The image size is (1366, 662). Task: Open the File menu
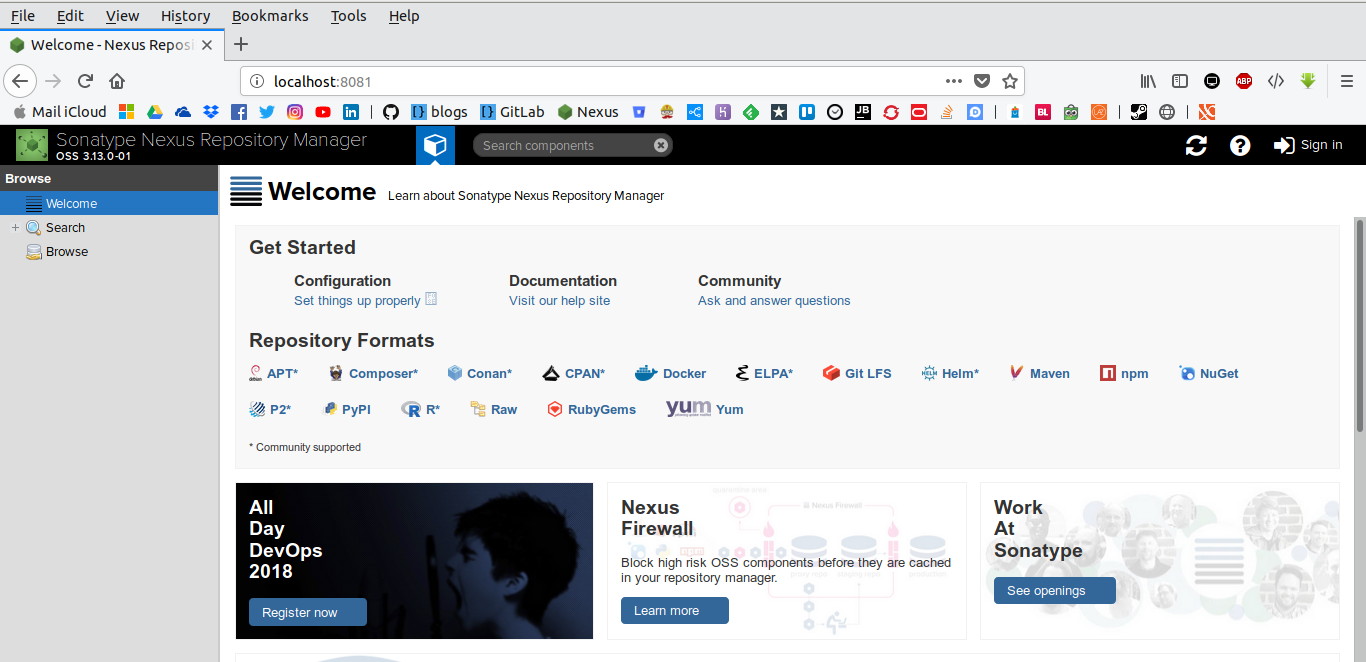pyautogui.click(x=22, y=16)
